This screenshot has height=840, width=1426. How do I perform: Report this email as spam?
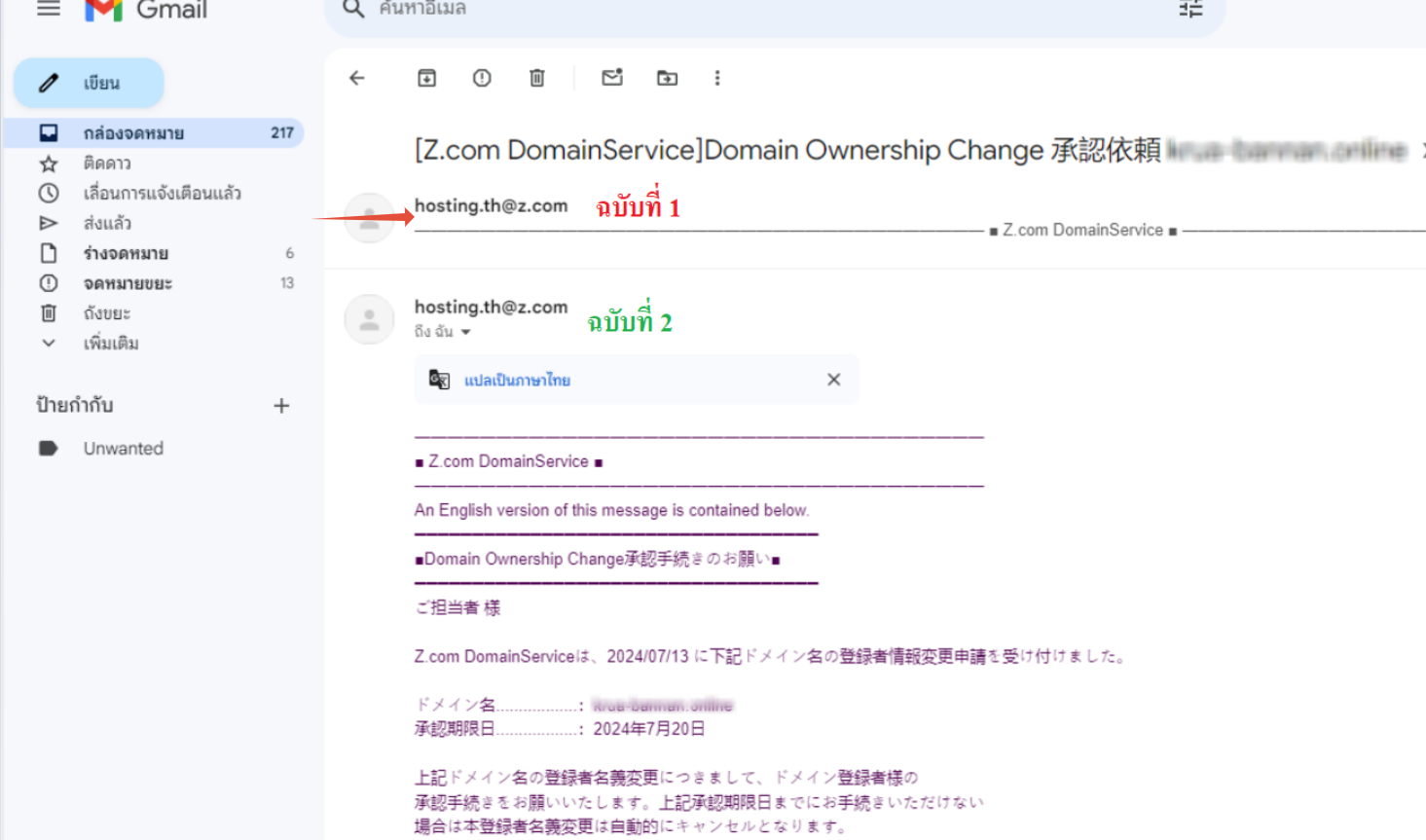coord(482,78)
